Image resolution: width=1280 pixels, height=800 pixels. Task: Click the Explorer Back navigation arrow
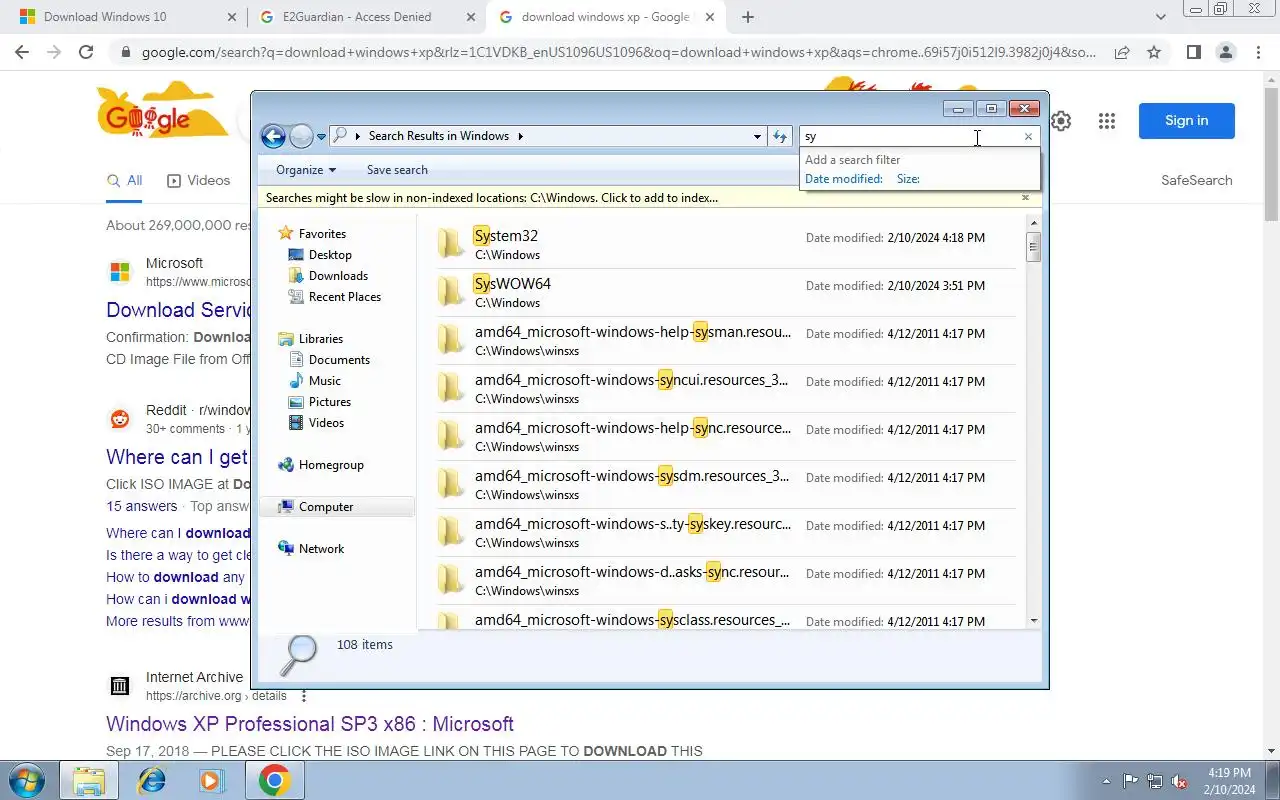[x=273, y=136]
